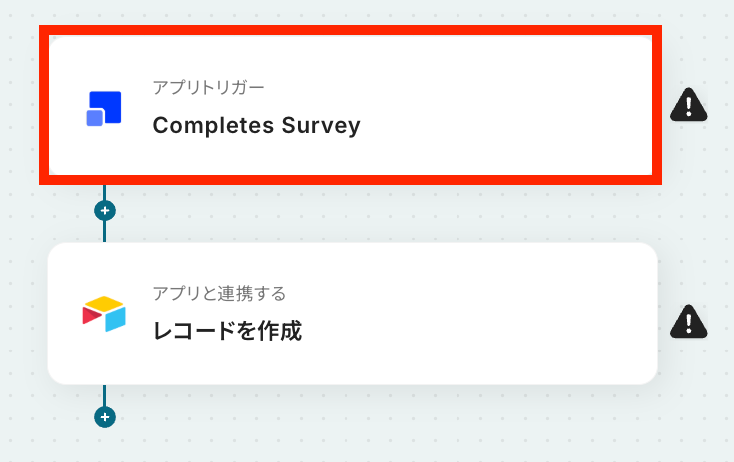Click connector line below レコードを作成 card
This screenshot has height=462, width=734.
104,395
